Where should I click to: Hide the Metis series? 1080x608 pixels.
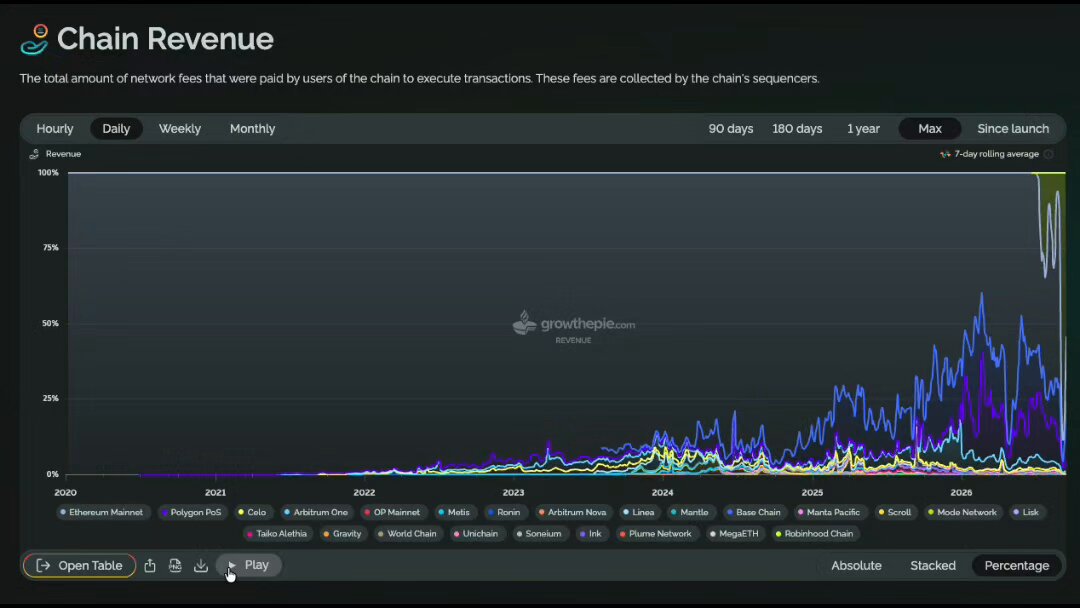[x=454, y=512]
